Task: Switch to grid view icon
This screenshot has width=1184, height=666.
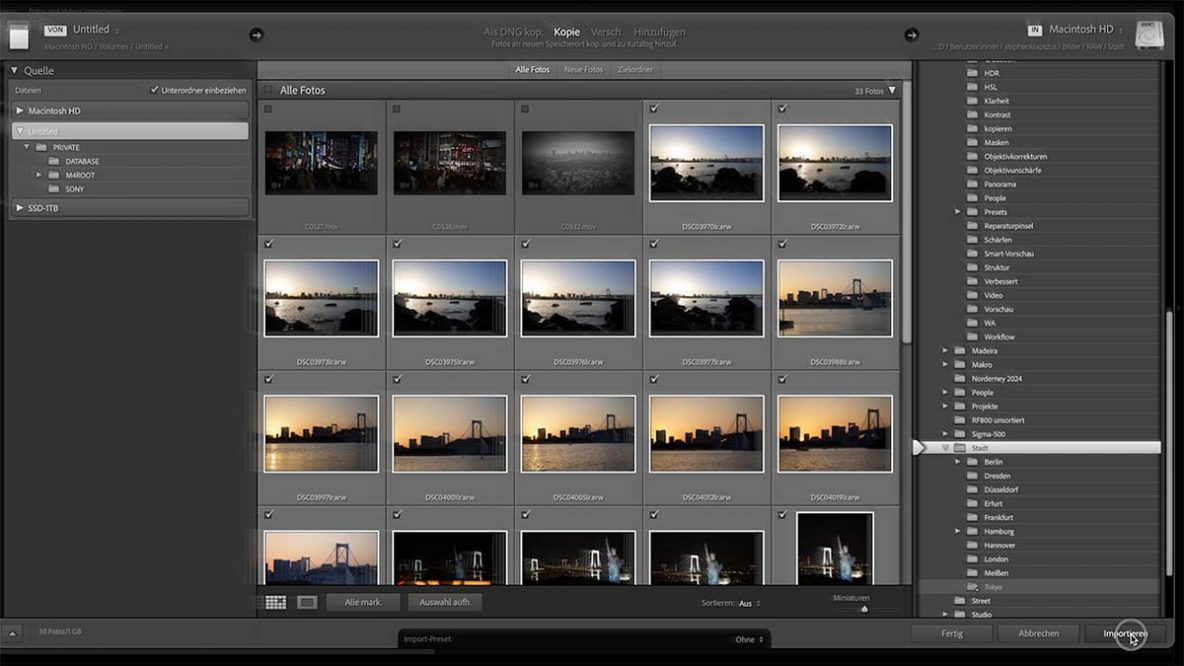Action: [275, 602]
